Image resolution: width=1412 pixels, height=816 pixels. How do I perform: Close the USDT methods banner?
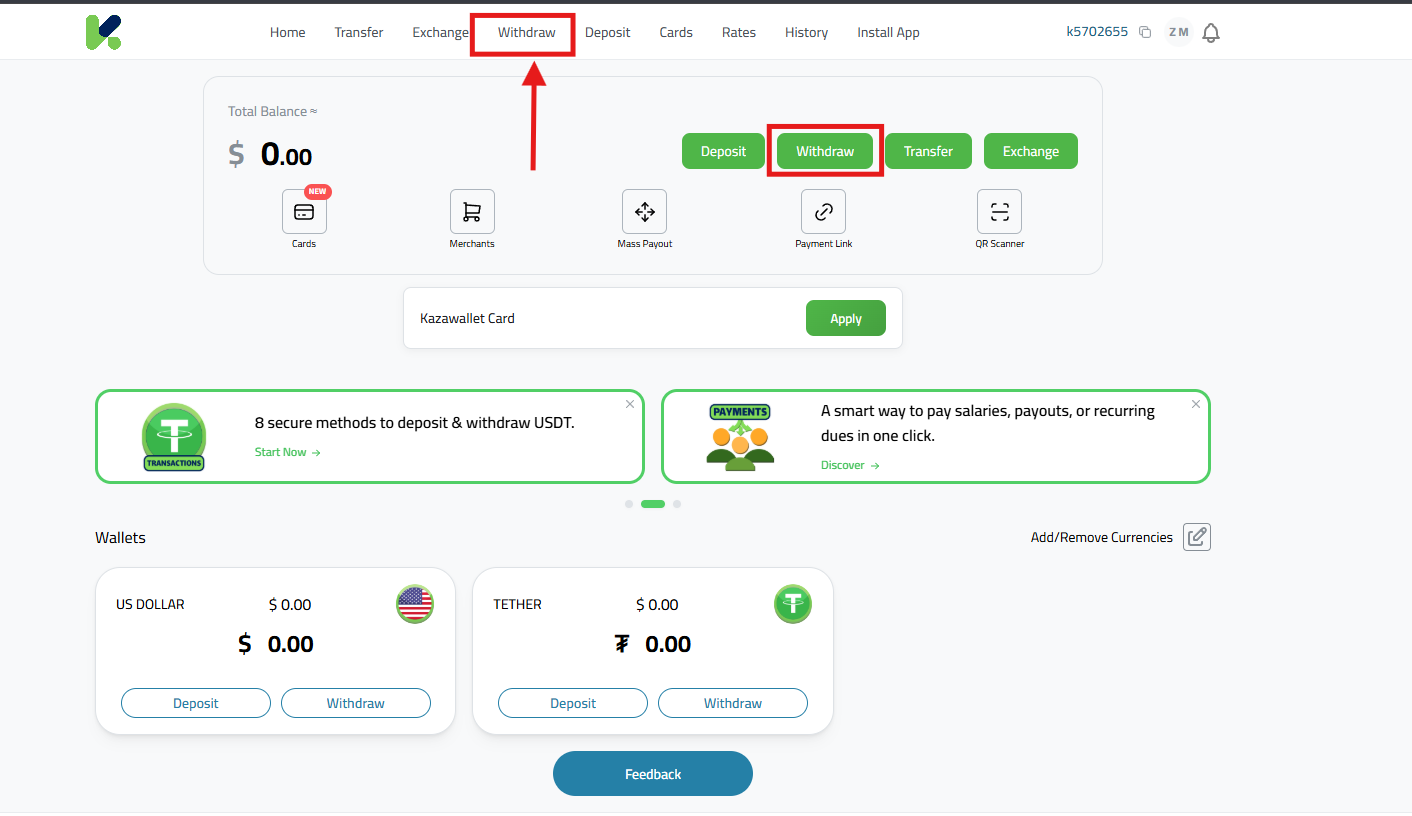coord(630,404)
